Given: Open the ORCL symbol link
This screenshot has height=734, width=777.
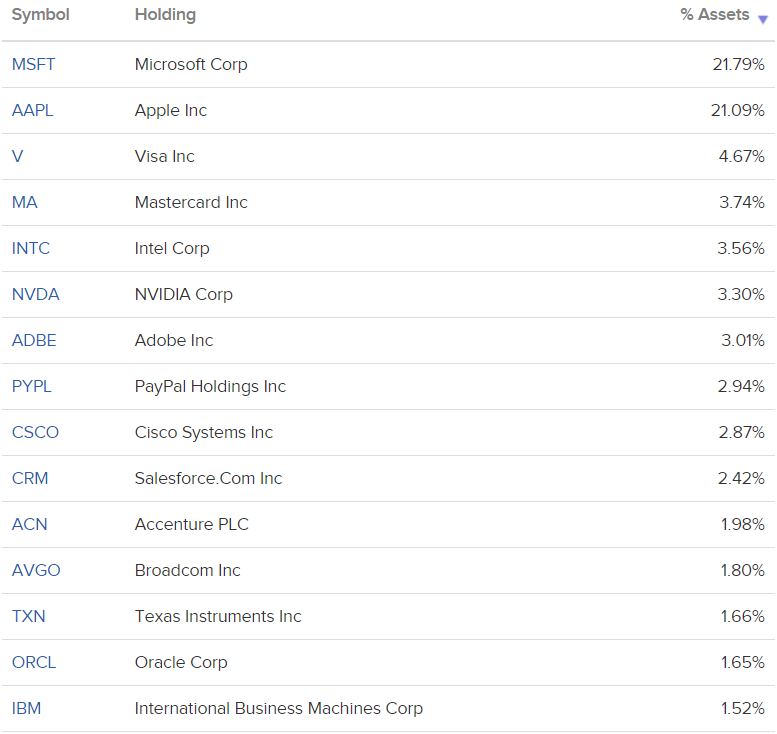Looking at the screenshot, I should (34, 663).
